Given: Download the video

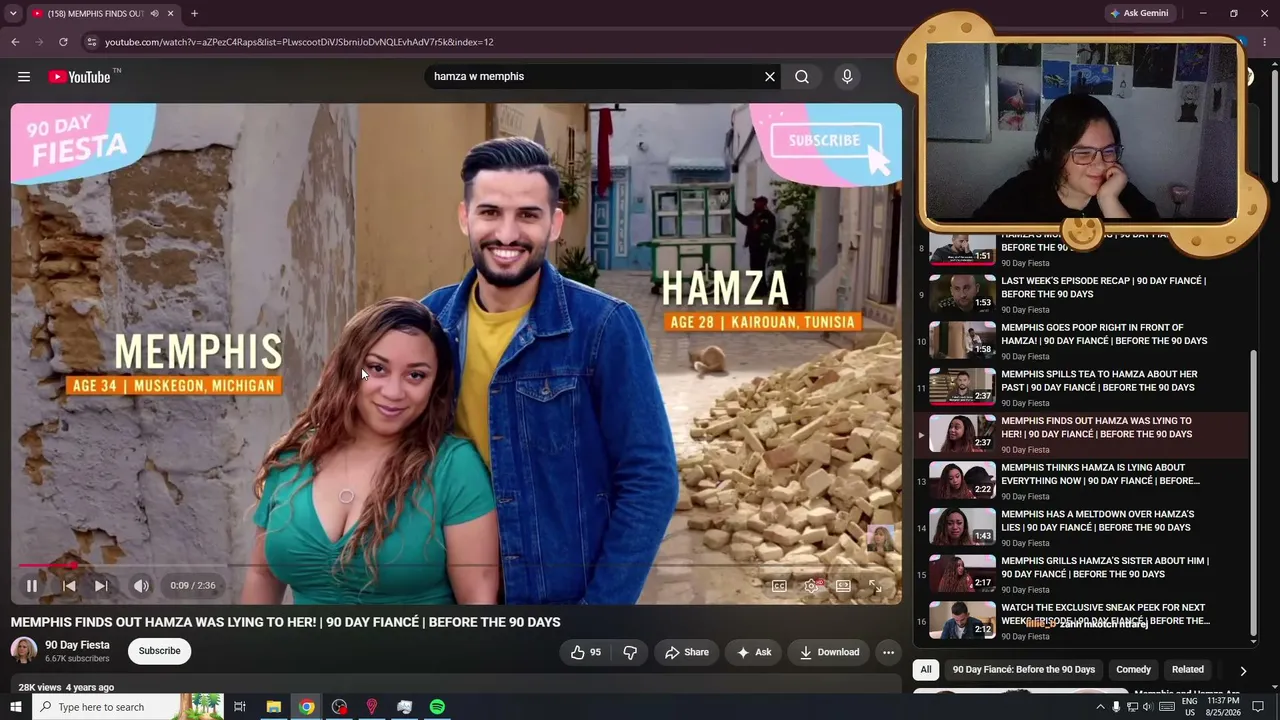Looking at the screenshot, I should point(829,653).
